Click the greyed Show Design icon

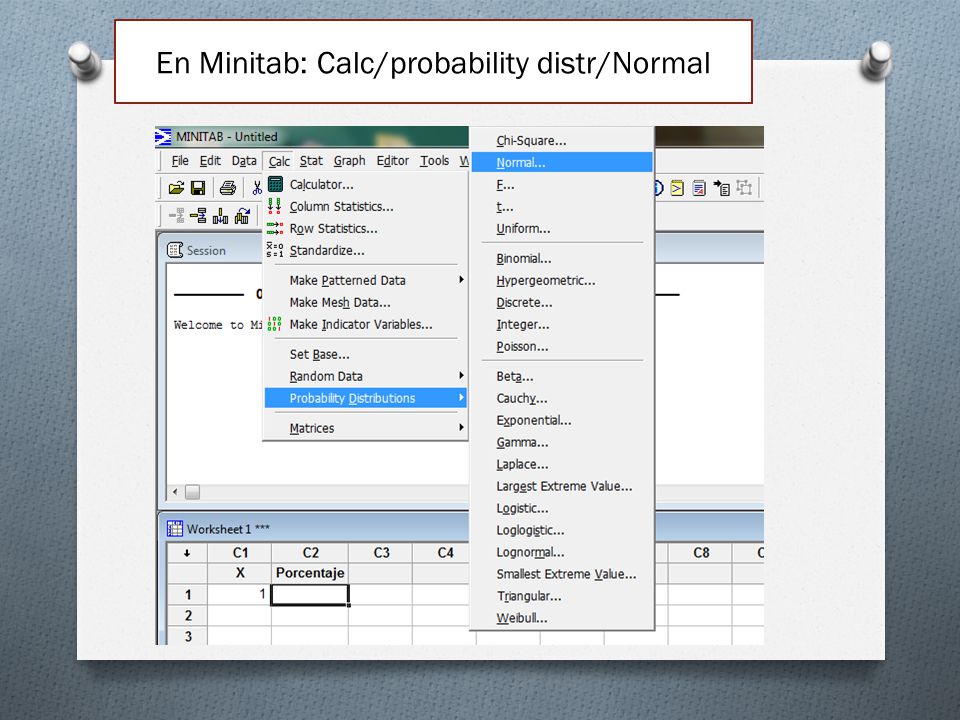(744, 188)
